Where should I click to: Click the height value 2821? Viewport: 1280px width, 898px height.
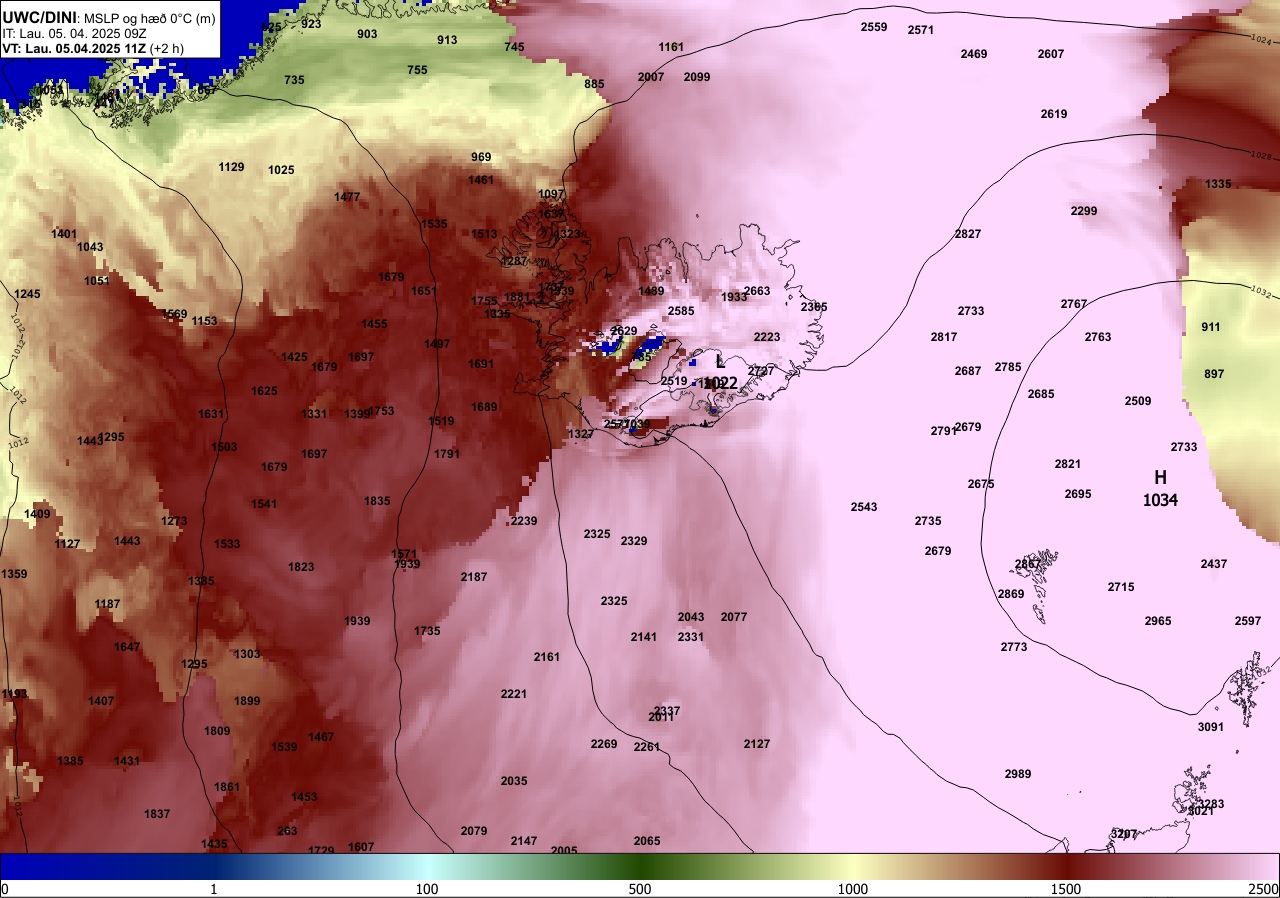point(1068,464)
